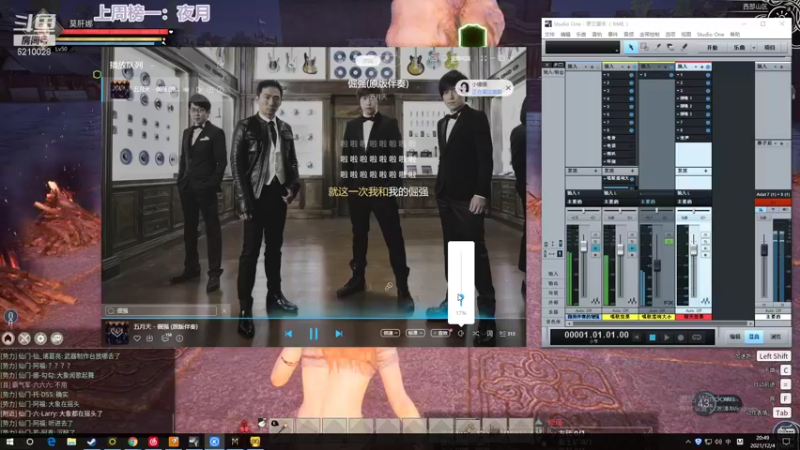Click the volume speaker icon in music player
The image size is (800, 450).
[461, 333]
